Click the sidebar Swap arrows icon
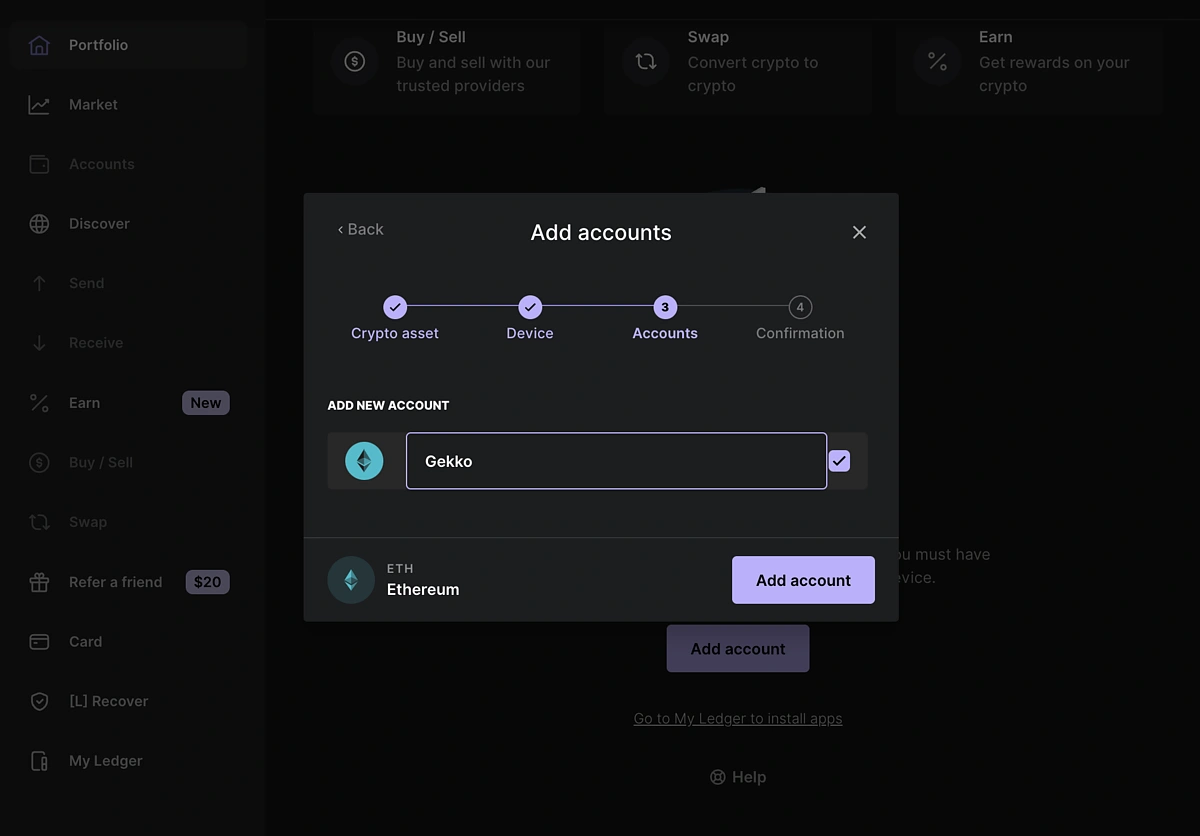The height and width of the screenshot is (836, 1200). tap(39, 522)
